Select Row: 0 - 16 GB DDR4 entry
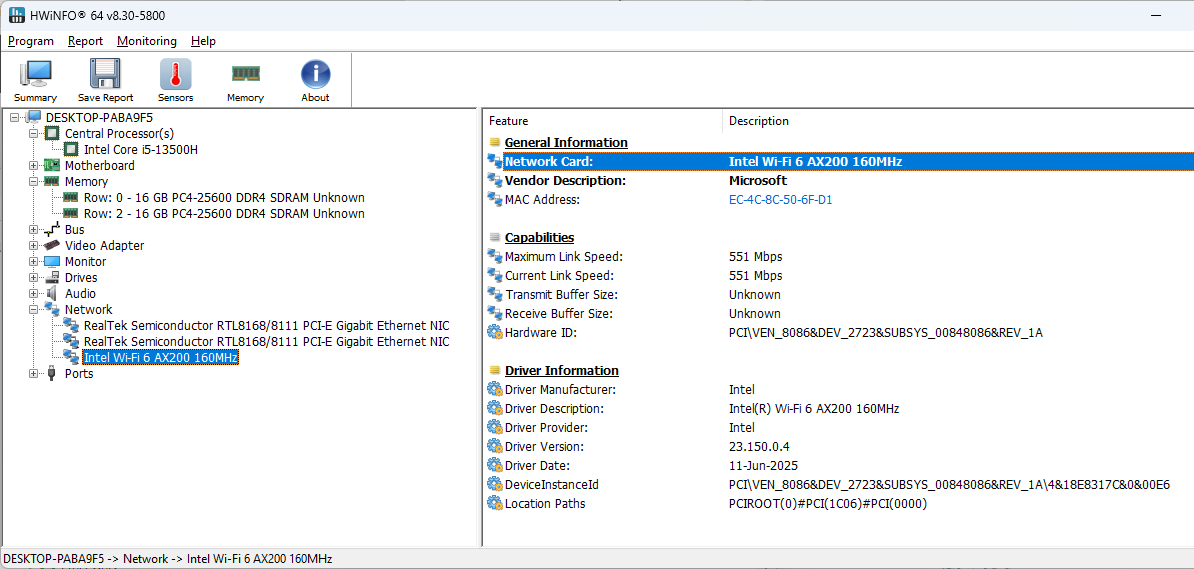Screen dimensions: 1194x569 (224, 197)
